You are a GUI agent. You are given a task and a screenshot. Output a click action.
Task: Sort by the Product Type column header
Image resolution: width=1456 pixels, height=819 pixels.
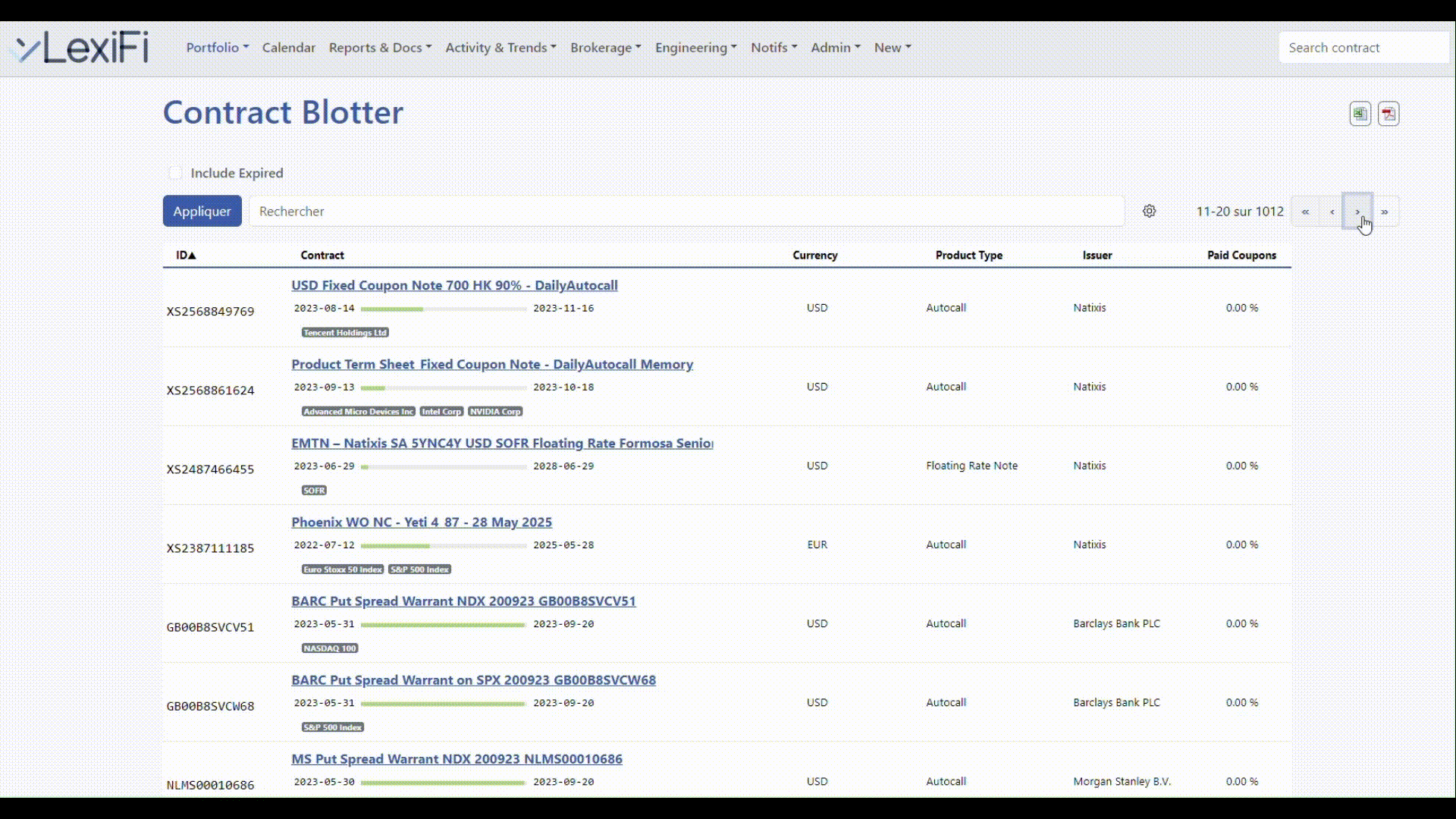pyautogui.click(x=968, y=256)
